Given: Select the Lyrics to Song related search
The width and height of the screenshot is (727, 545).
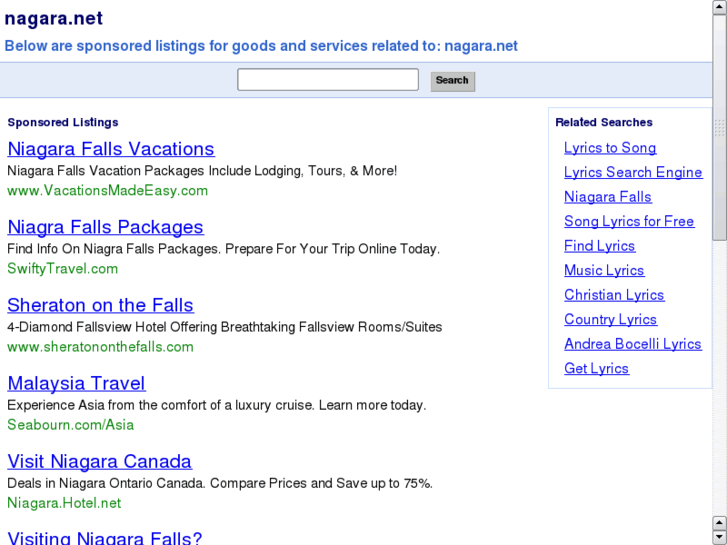Looking at the screenshot, I should coord(610,148).
